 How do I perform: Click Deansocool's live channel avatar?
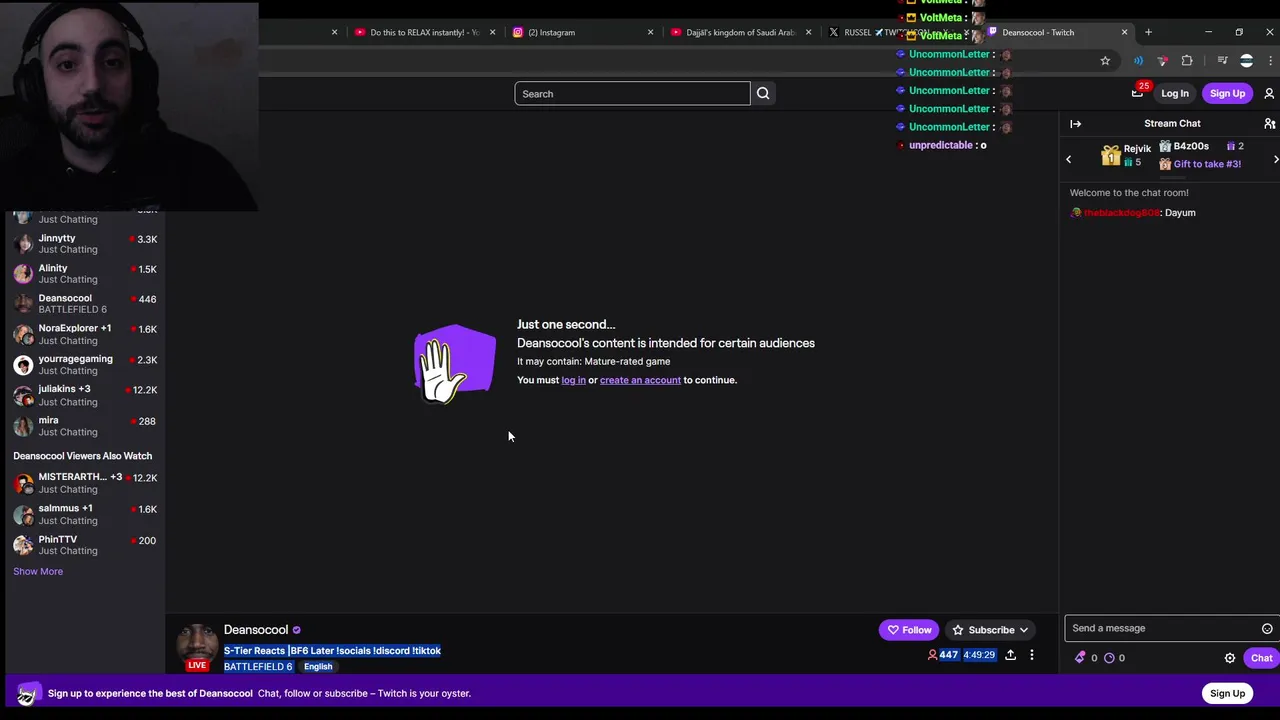click(197, 647)
